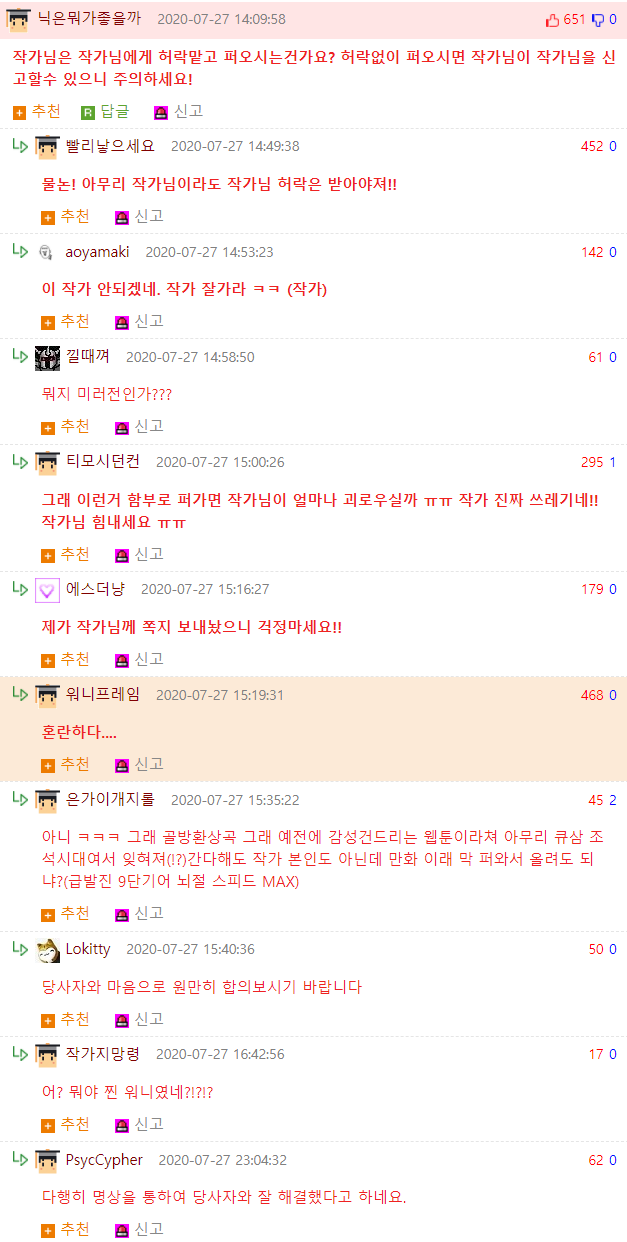Click the reply arrow beside 티모시던컨

point(20,461)
